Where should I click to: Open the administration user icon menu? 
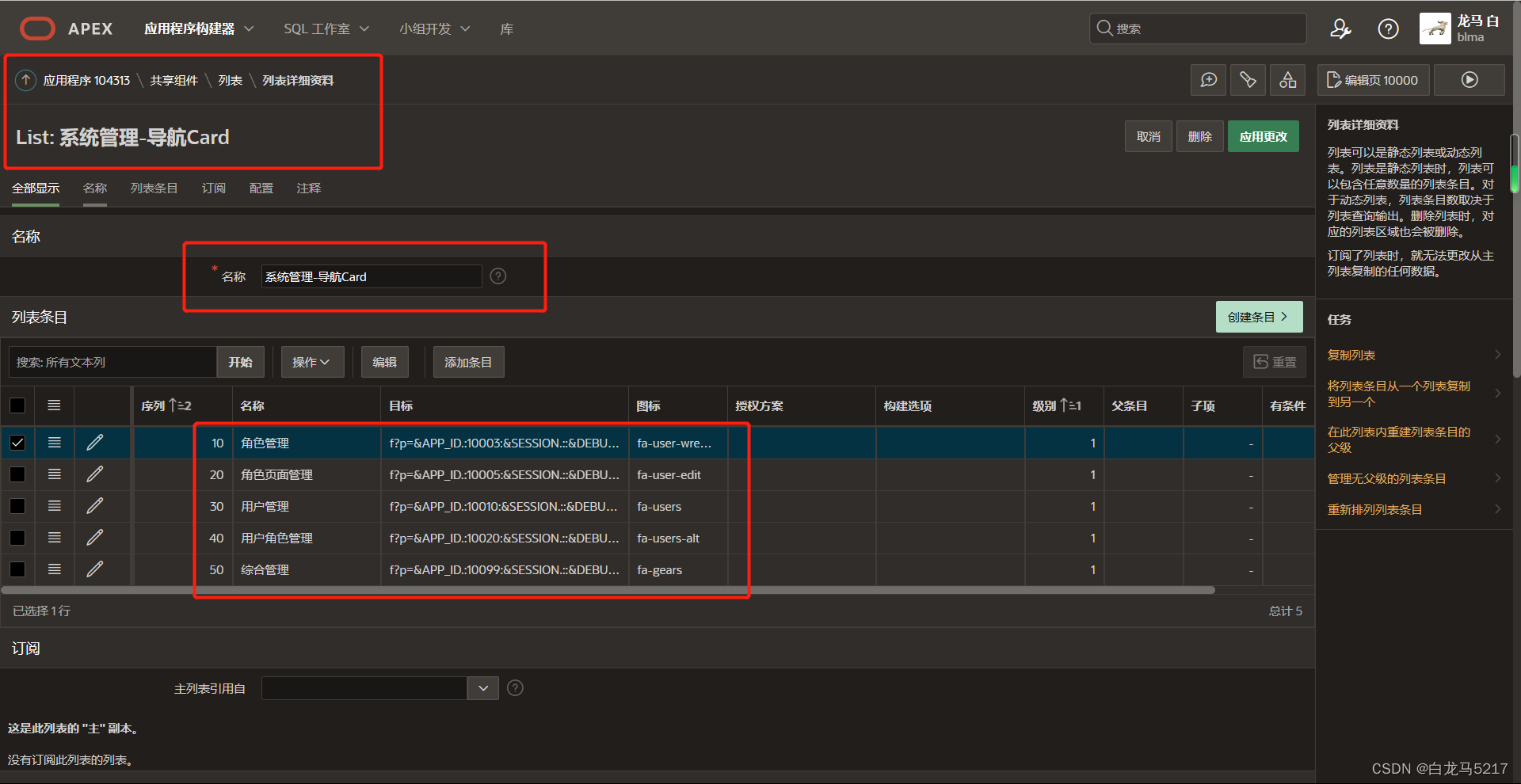point(1340,29)
